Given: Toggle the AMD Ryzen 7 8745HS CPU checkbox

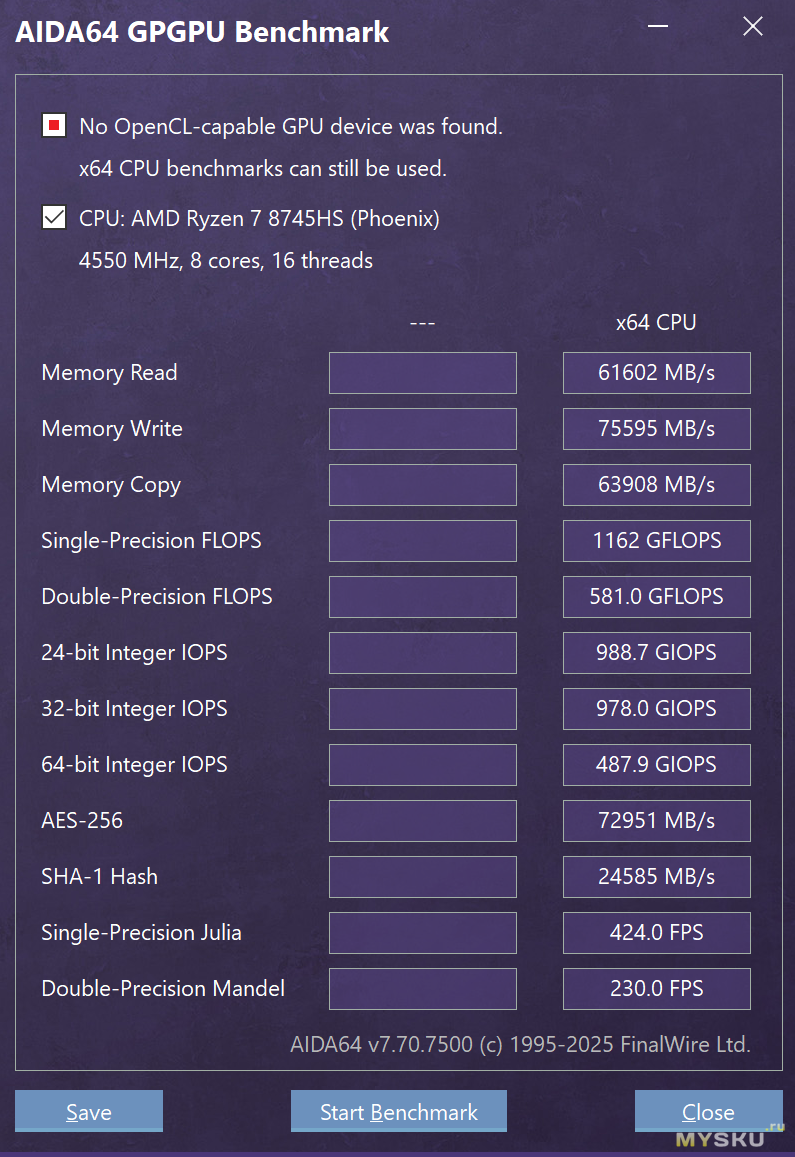Looking at the screenshot, I should [54, 218].
